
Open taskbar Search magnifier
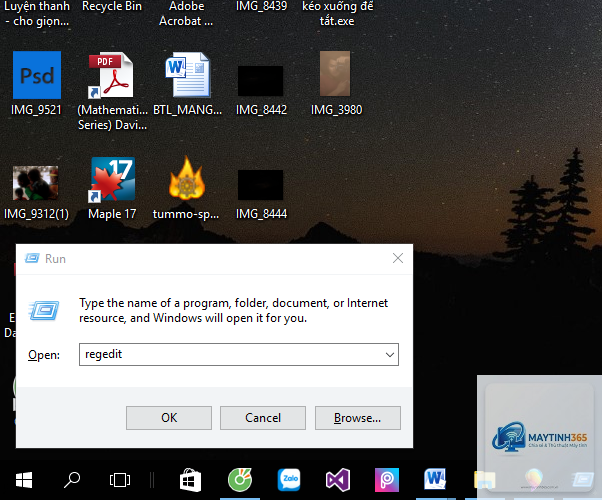pos(72,480)
